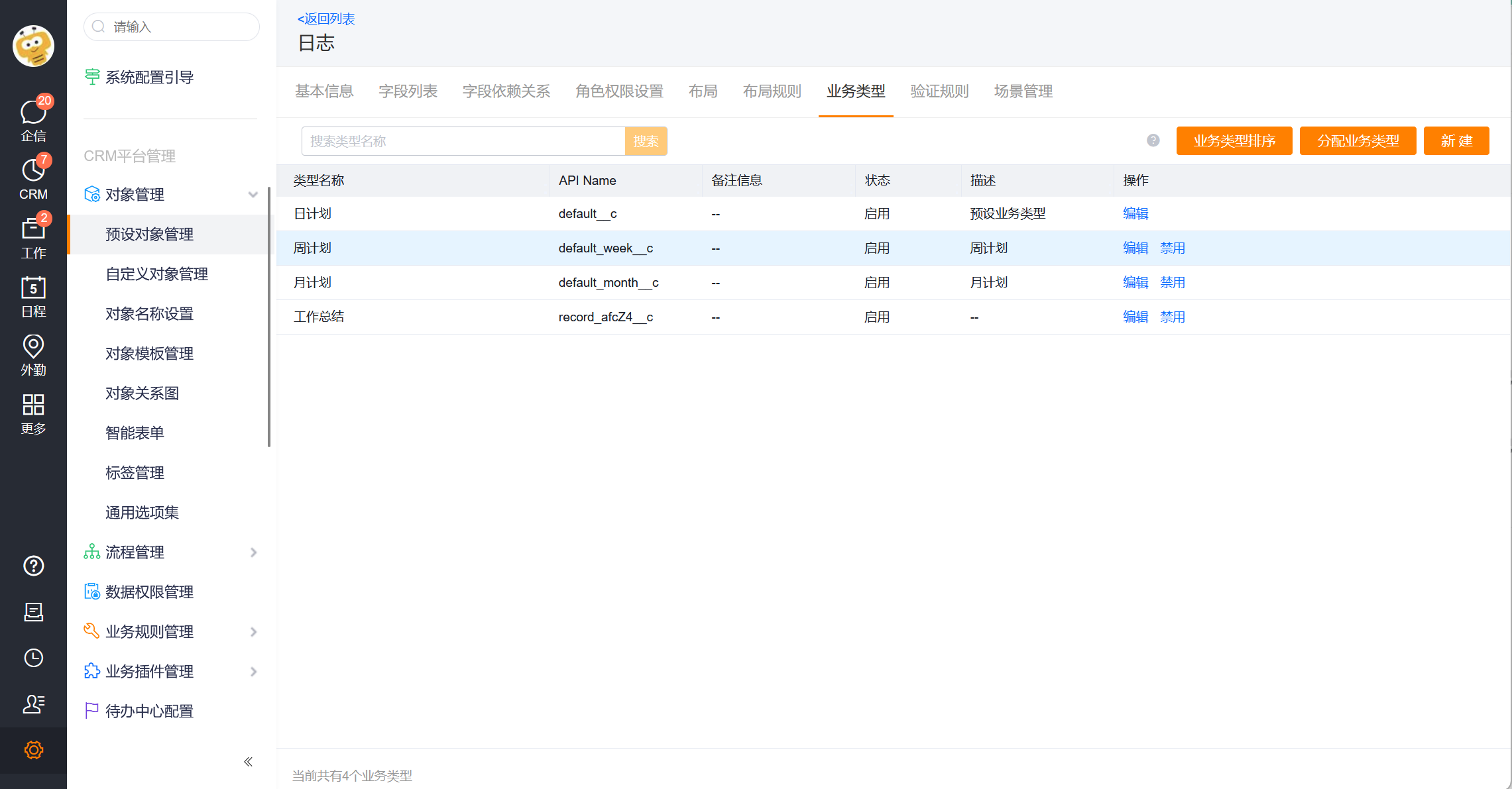This screenshot has width=1512, height=789.
Task: Edit the 周计划 business type
Action: (x=1135, y=248)
